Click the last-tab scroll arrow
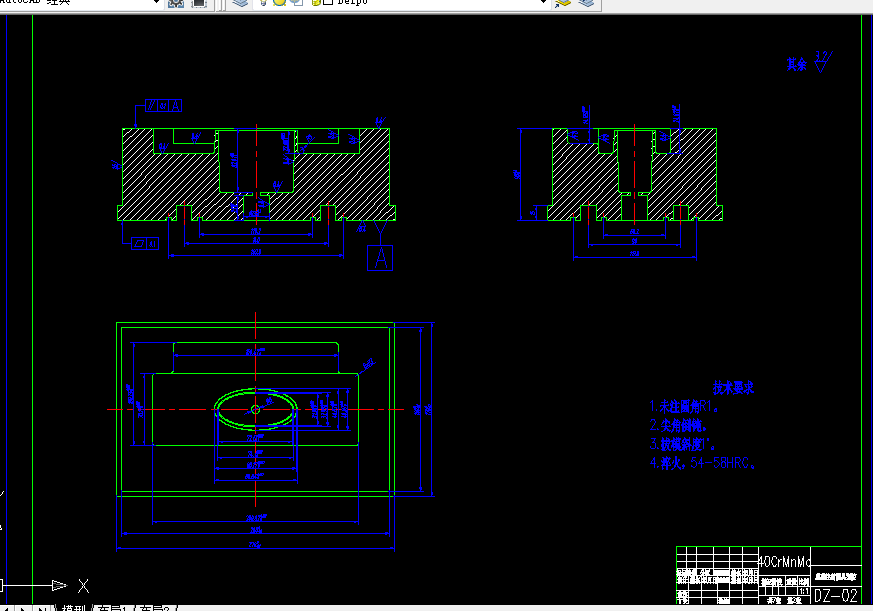This screenshot has width=873, height=611. click(x=42, y=608)
